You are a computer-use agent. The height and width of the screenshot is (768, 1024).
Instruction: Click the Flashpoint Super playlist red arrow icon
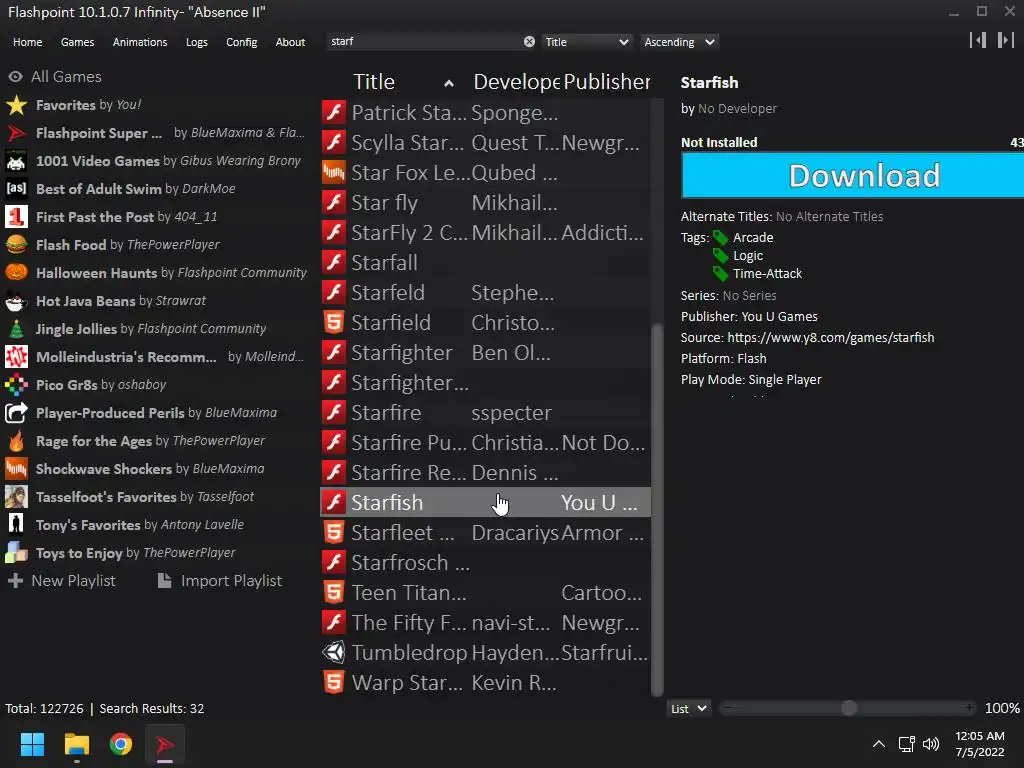tap(16, 133)
